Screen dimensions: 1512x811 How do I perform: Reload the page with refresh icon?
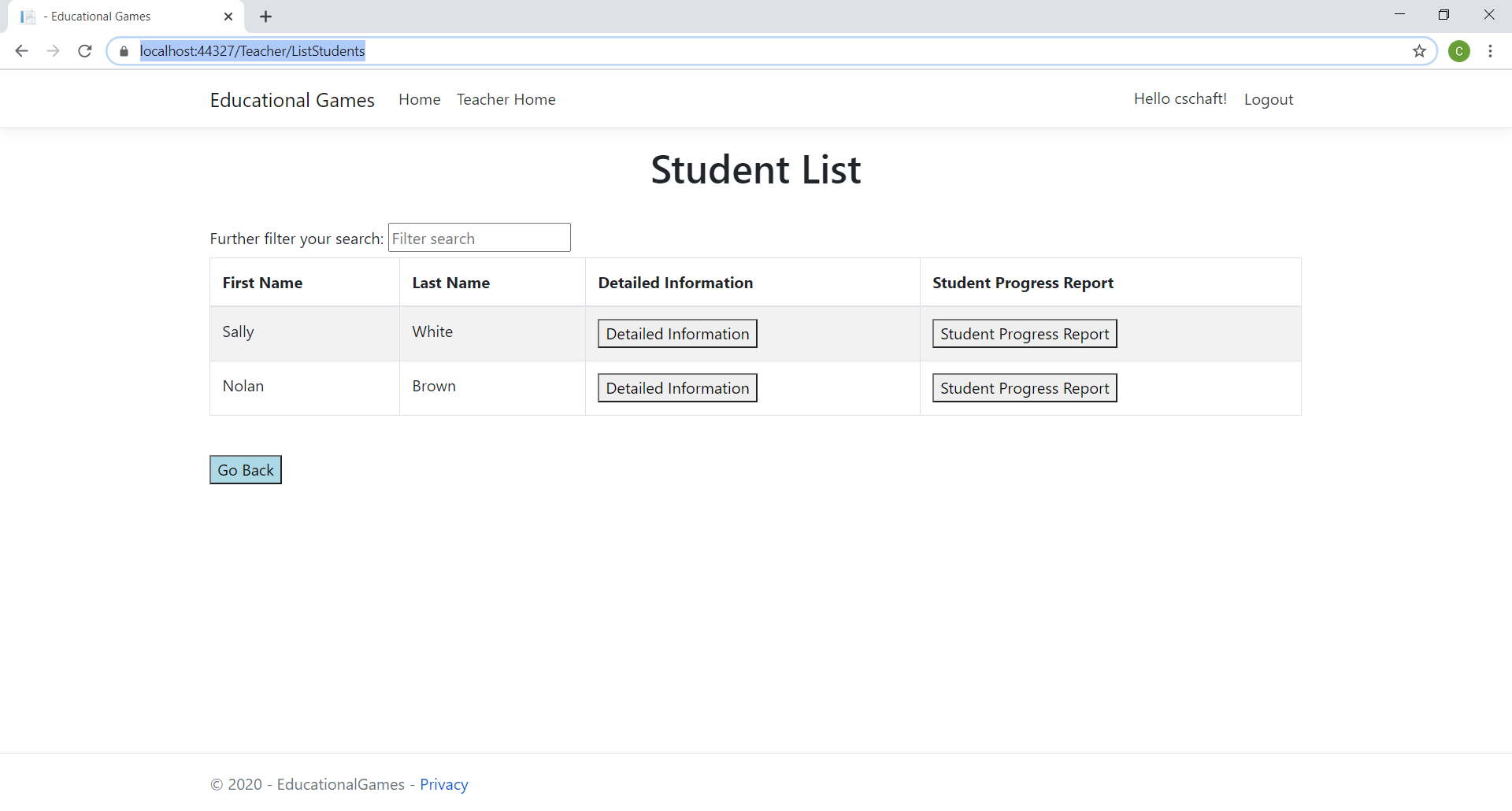pyautogui.click(x=85, y=51)
